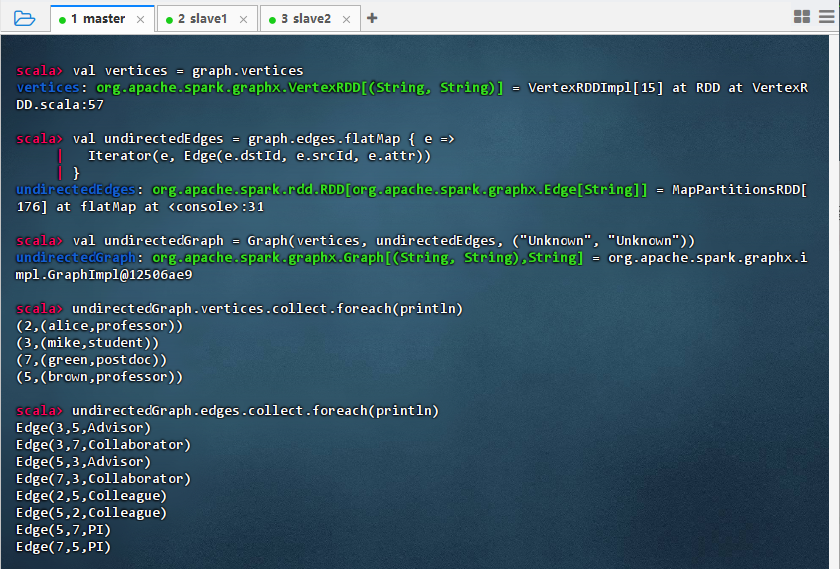The height and width of the screenshot is (569, 840).
Task: Switch to the master tab
Action: [x=103, y=19]
